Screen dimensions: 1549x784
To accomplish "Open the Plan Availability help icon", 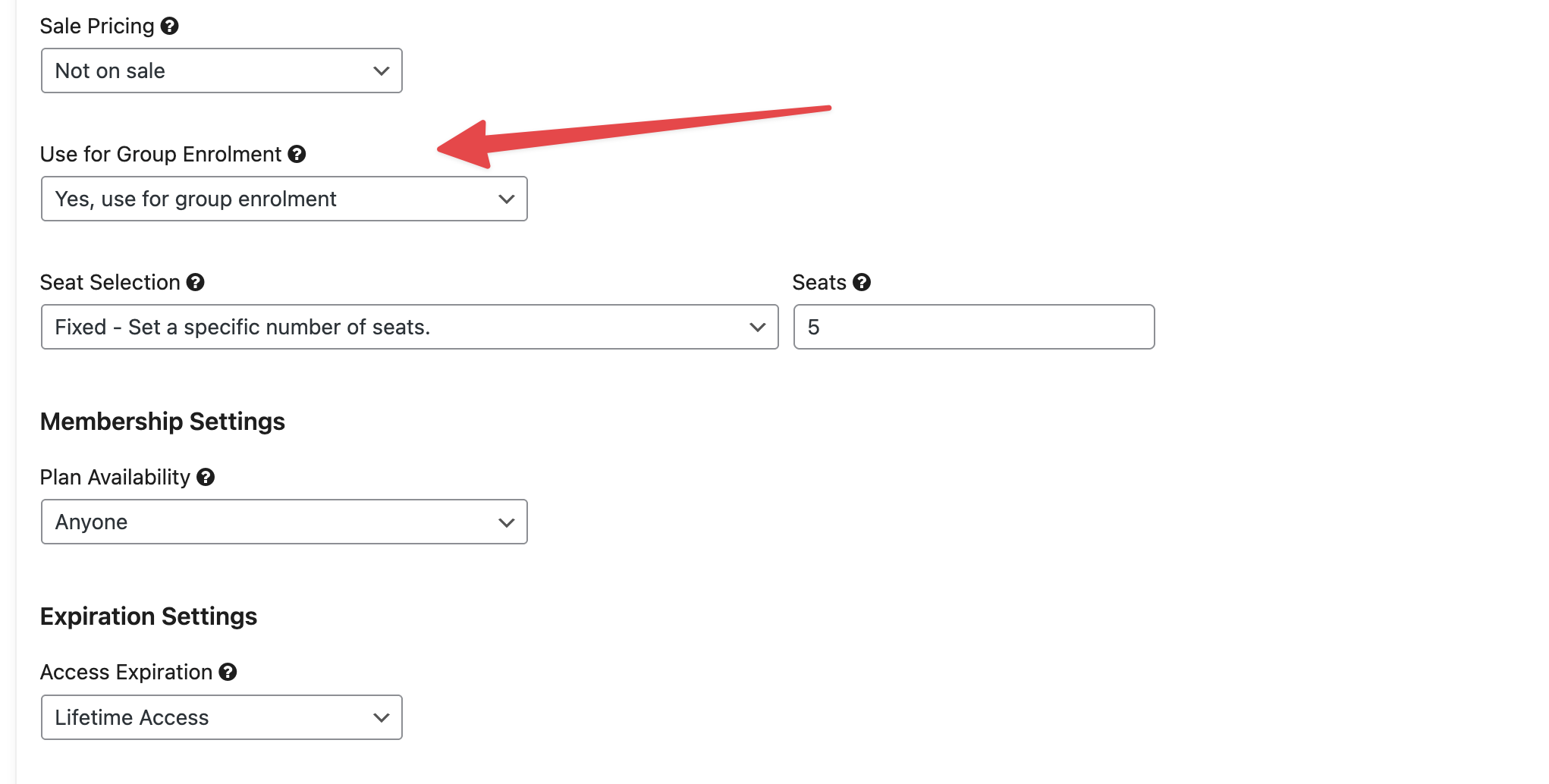I will (x=206, y=477).
